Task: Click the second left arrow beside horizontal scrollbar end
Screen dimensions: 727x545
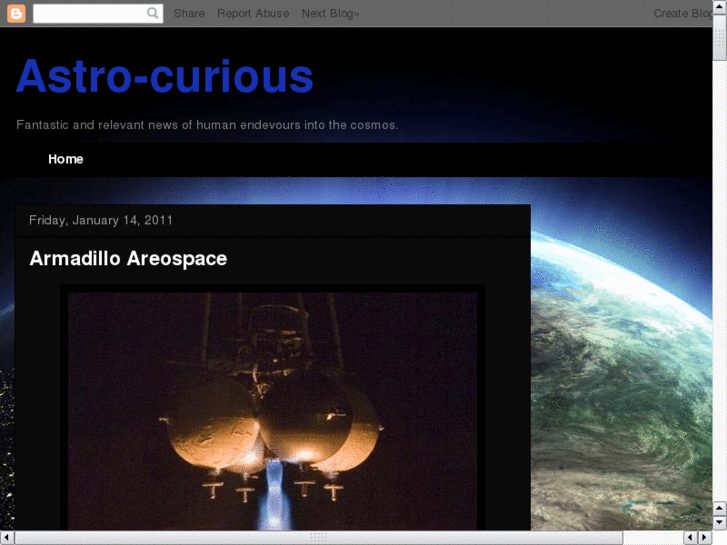Action: (690, 538)
